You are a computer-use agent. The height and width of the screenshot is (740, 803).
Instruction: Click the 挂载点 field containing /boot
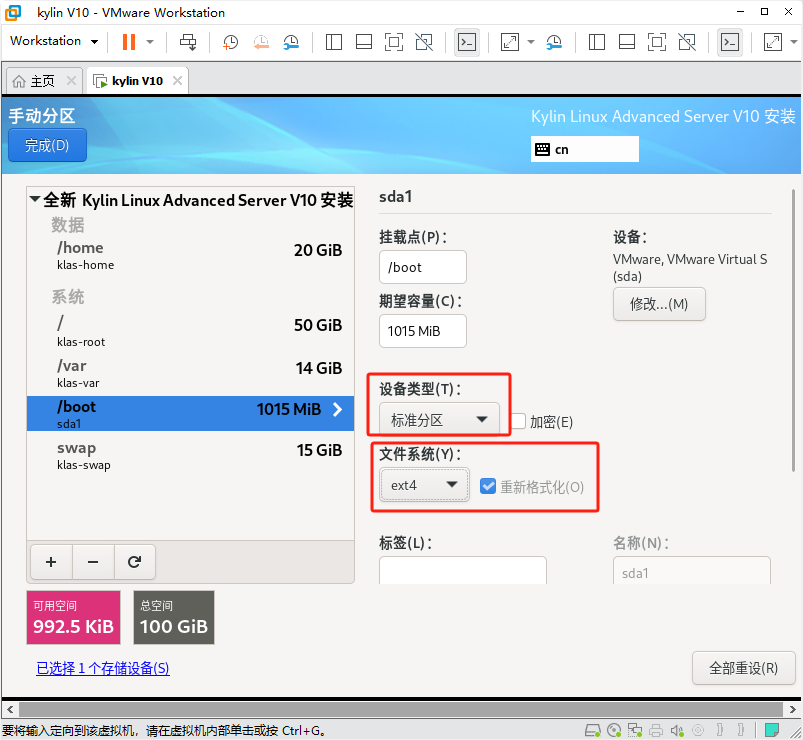(422, 267)
